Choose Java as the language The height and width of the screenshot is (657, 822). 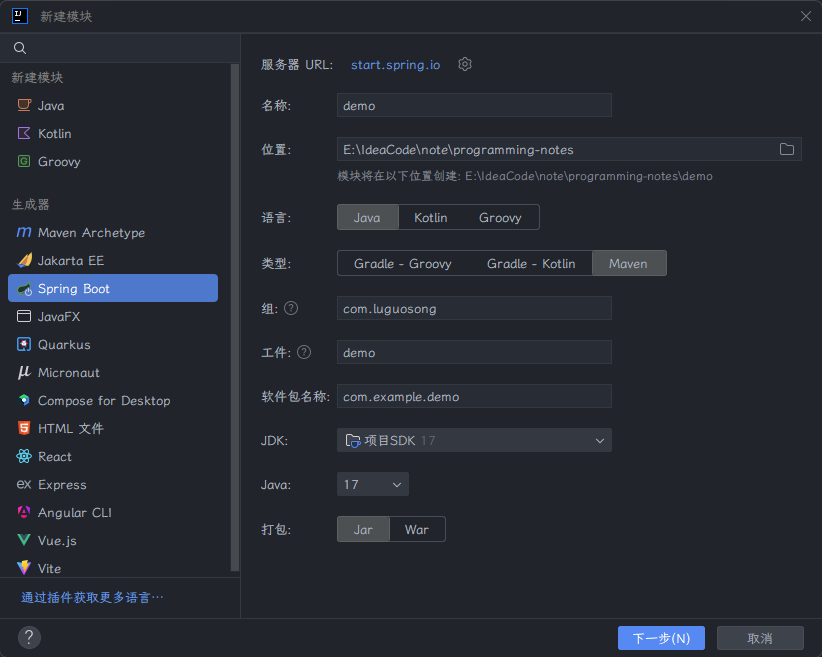tap(367, 217)
